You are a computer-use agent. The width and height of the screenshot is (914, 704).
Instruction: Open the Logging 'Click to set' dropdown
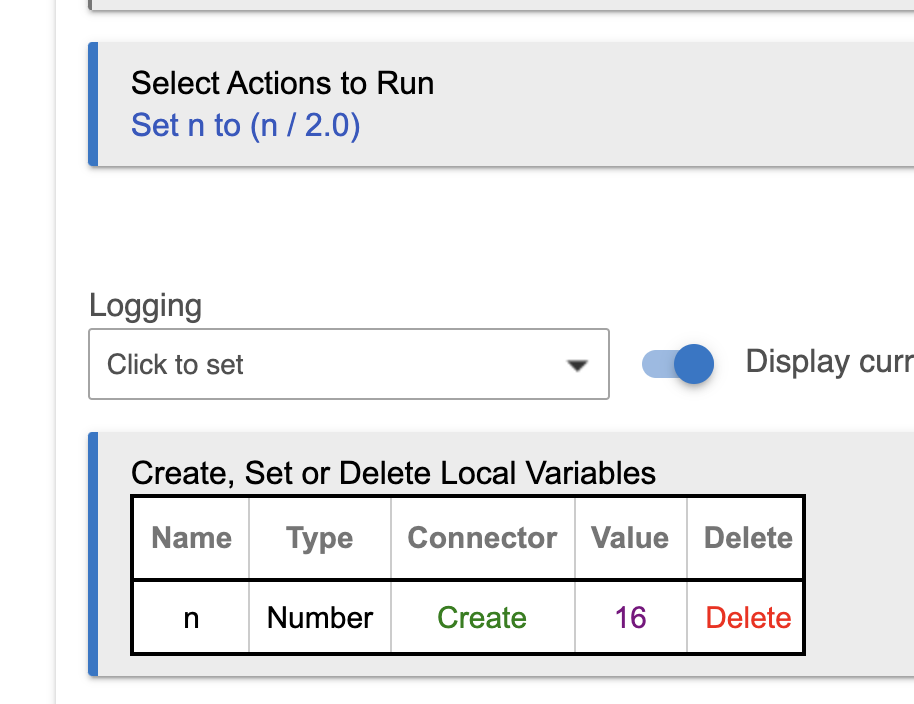click(x=349, y=364)
